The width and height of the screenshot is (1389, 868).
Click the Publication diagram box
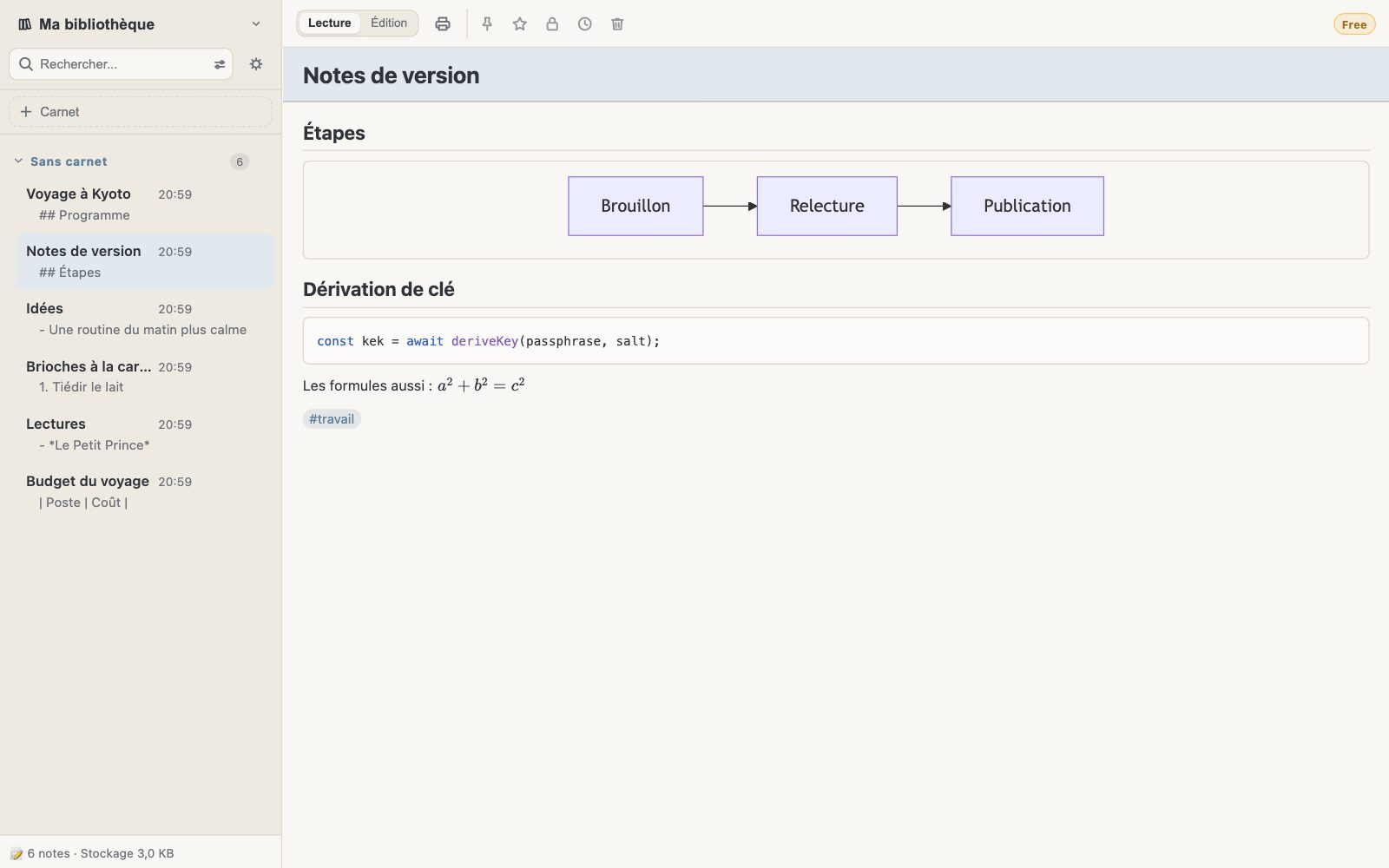point(1027,206)
